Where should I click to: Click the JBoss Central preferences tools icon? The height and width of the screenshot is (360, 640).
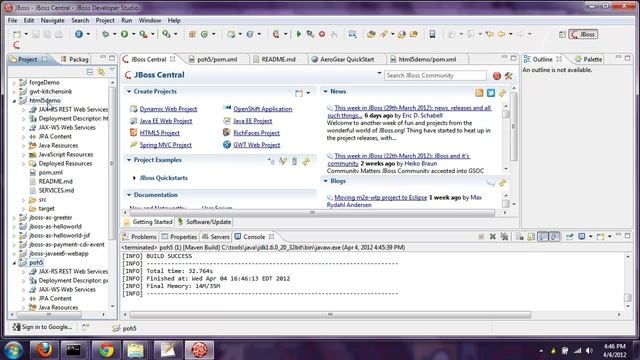pos(509,76)
